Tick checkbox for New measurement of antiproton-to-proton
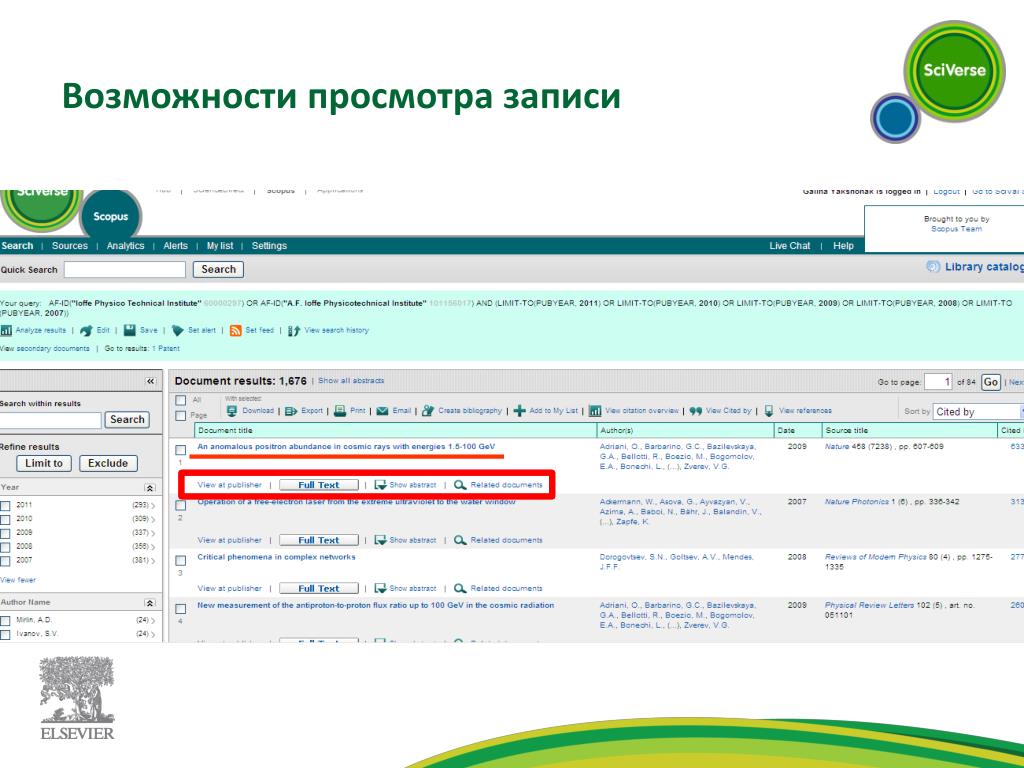This screenshot has width=1024, height=768. click(x=181, y=609)
